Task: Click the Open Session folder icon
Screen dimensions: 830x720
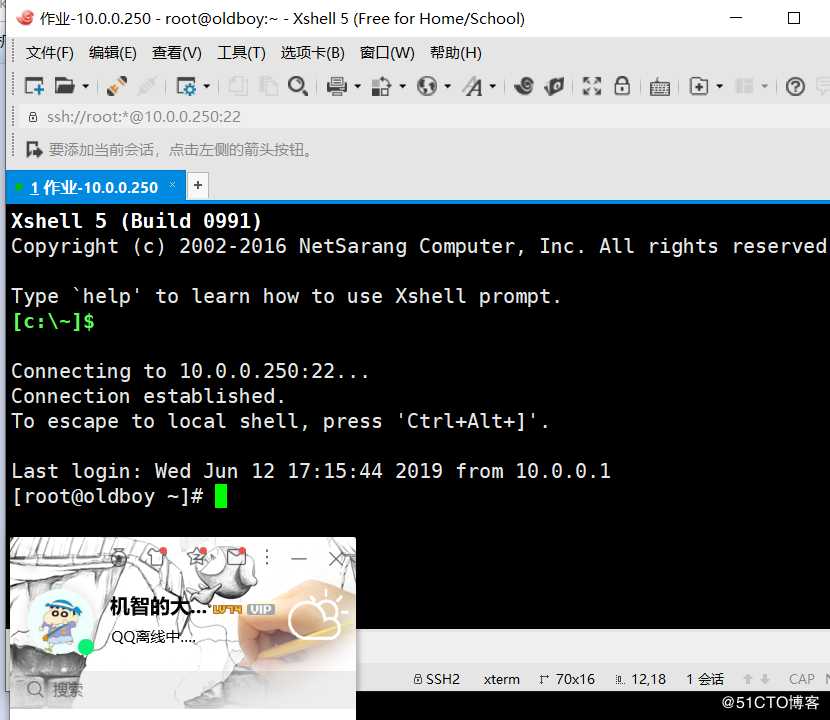Action: click(x=65, y=86)
